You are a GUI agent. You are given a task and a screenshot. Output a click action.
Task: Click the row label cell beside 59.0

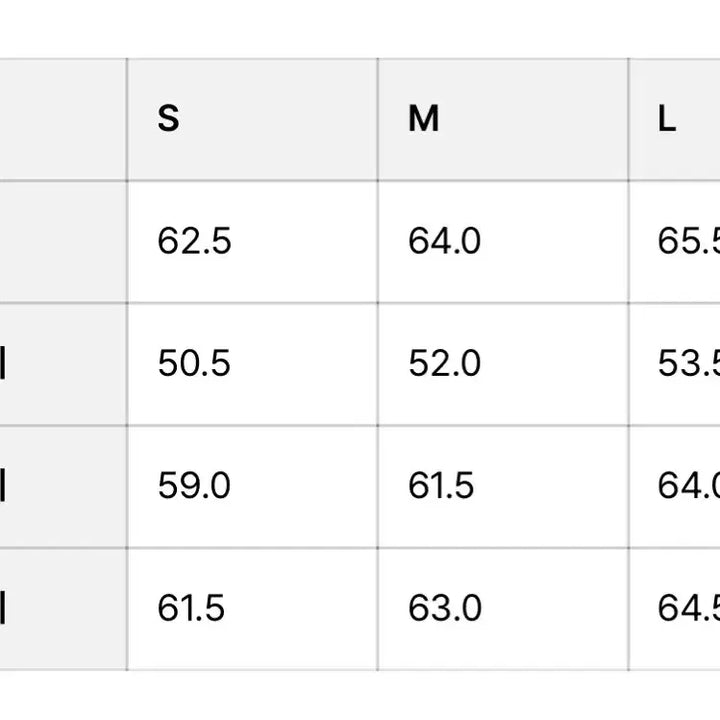62,486
